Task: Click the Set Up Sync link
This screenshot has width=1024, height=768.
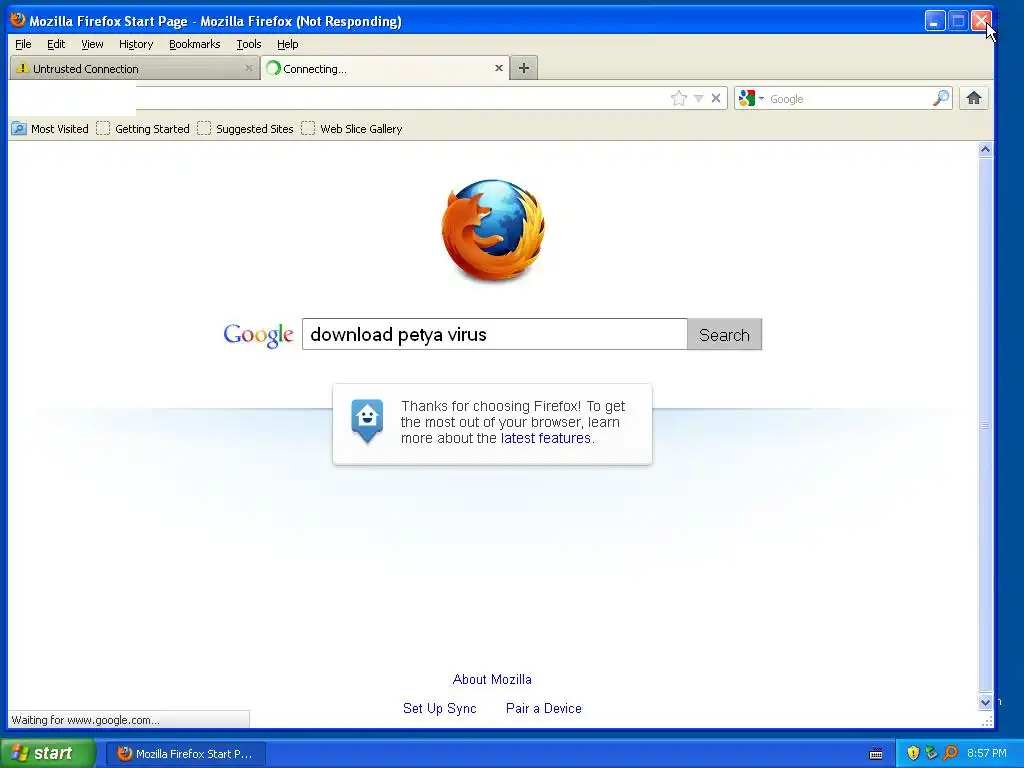Action: point(440,709)
